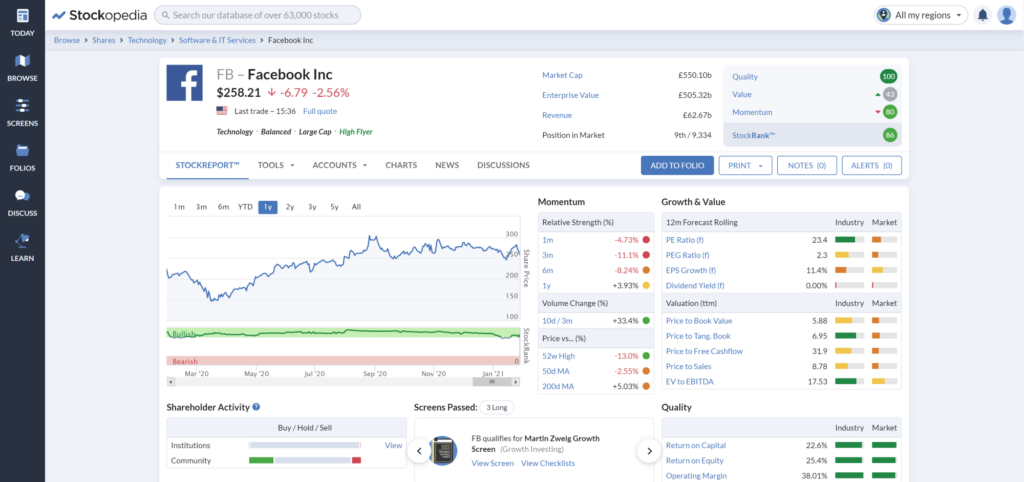
Task: Open the Learn lamp icon
Action: click(22, 241)
